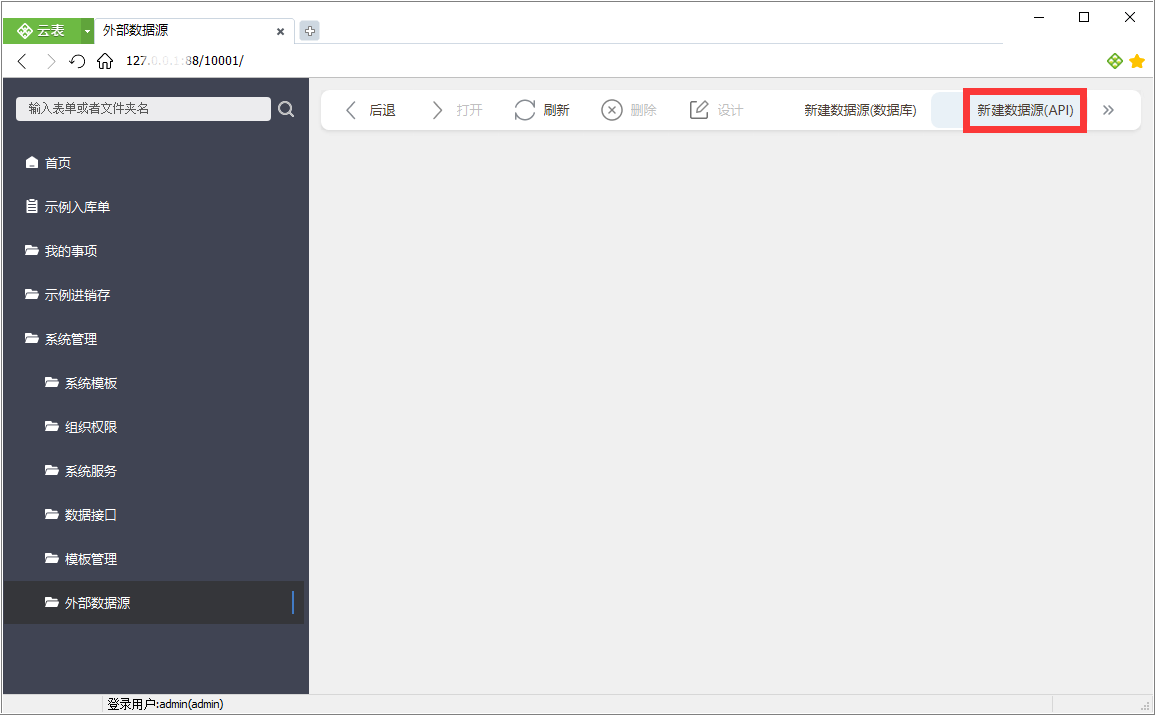This screenshot has height=715, width=1155.
Task: Select 外部数据源 in the sidebar
Action: (x=153, y=603)
